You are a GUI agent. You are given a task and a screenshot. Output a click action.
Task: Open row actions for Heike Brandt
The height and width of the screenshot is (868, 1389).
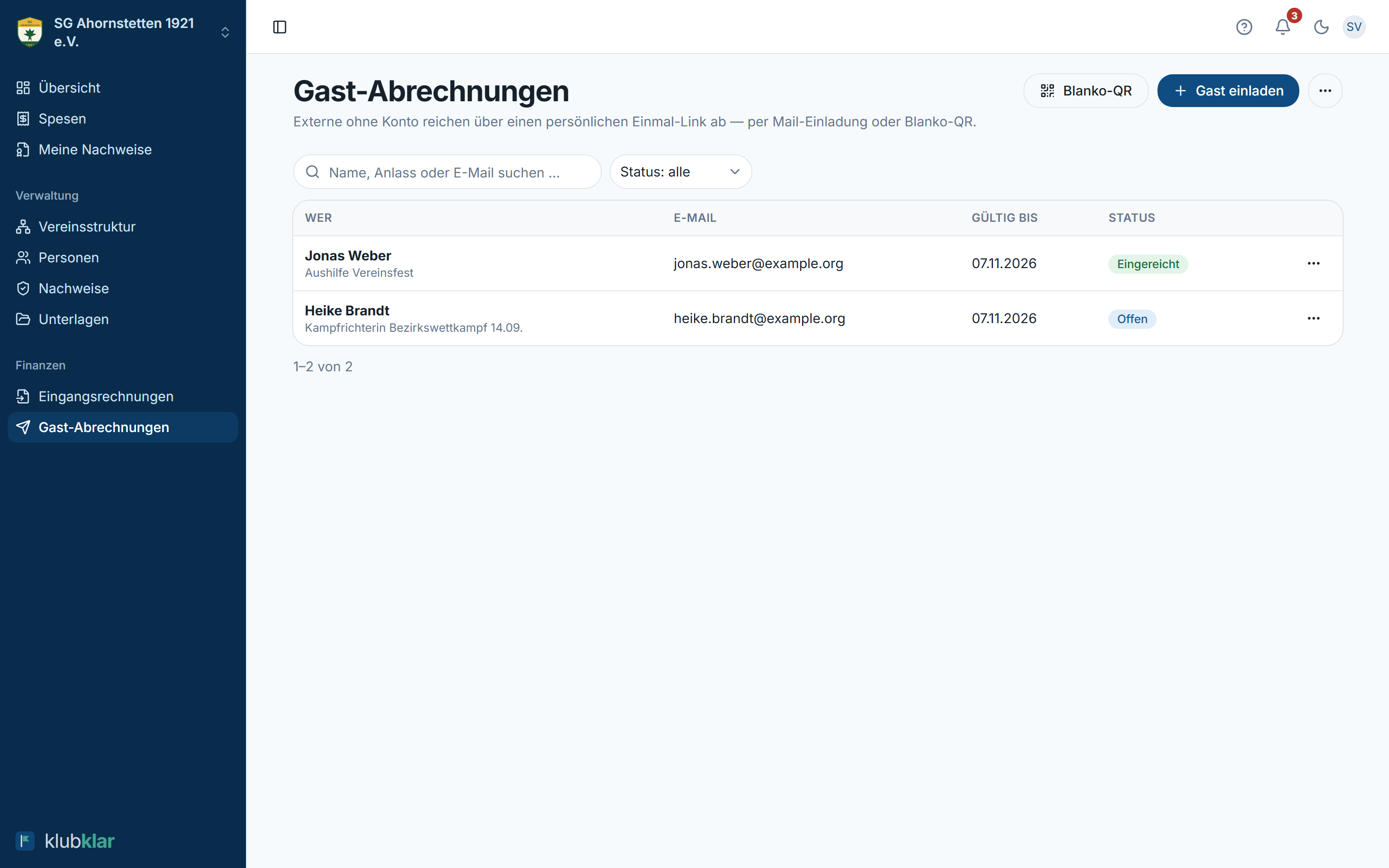pos(1313,319)
